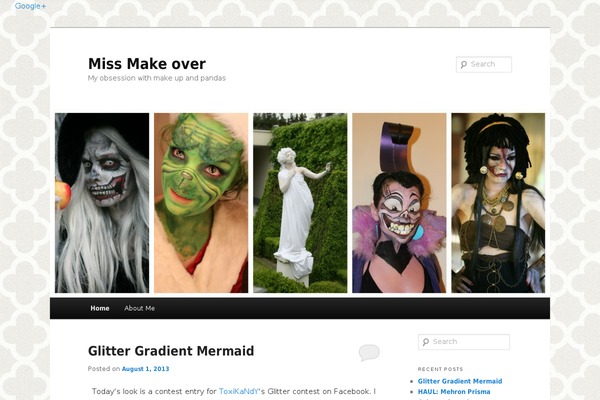Click the magnifier icon in header search
The width and height of the screenshot is (600, 400).
tap(464, 65)
